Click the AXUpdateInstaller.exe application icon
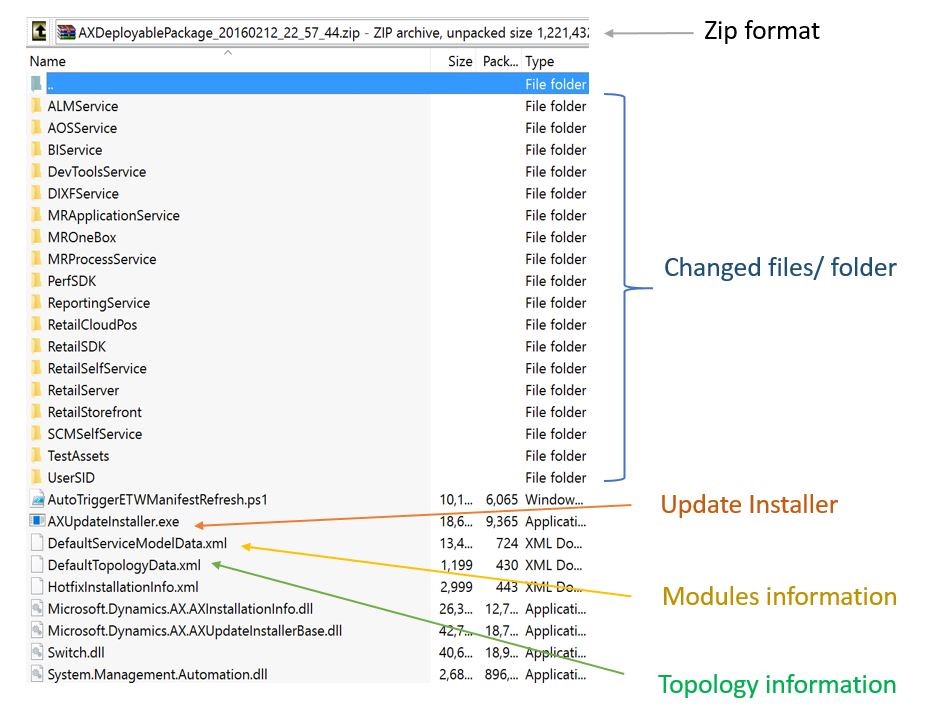The height and width of the screenshot is (707, 931). click(x=36, y=521)
